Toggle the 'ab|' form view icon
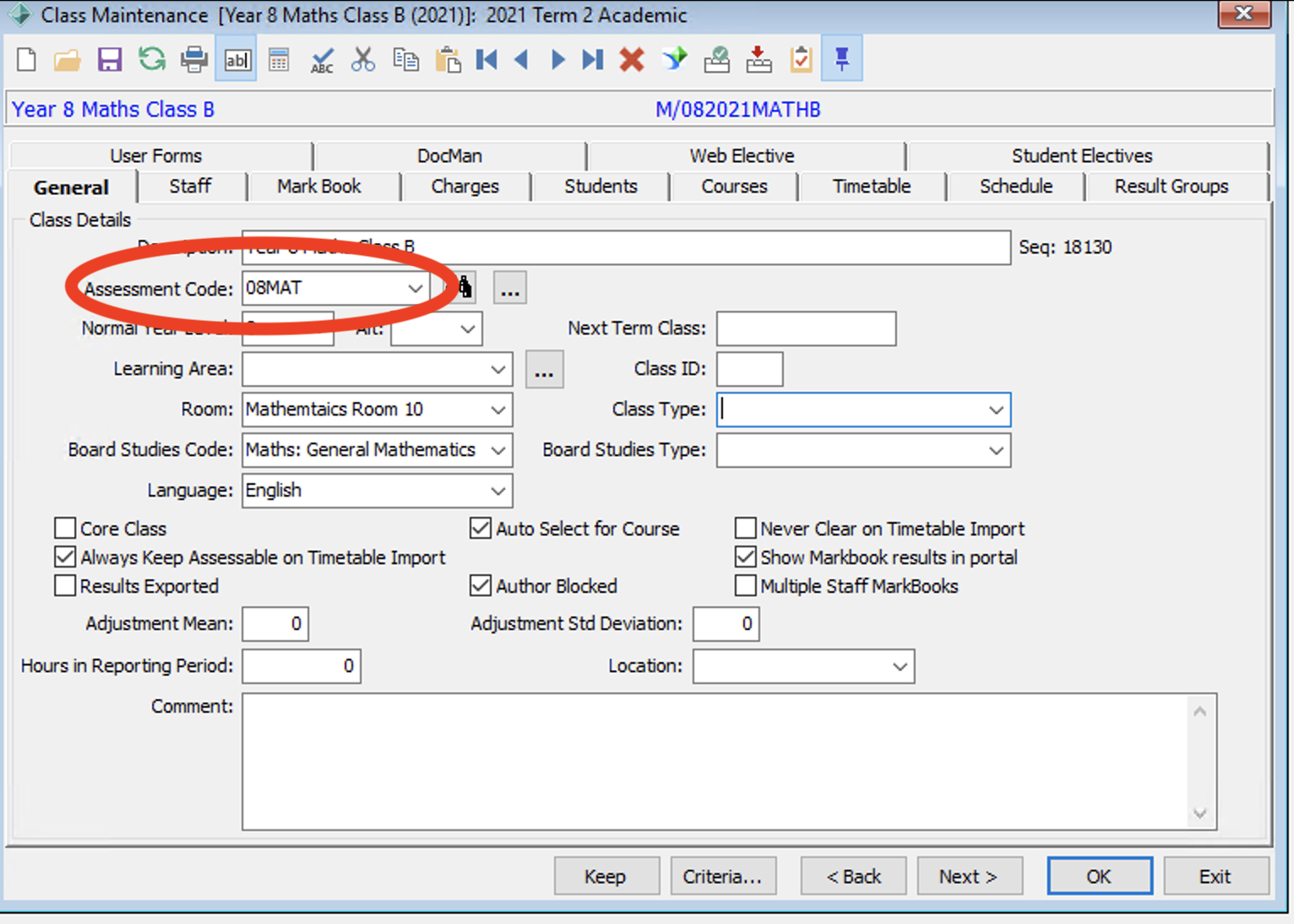 pos(237,59)
